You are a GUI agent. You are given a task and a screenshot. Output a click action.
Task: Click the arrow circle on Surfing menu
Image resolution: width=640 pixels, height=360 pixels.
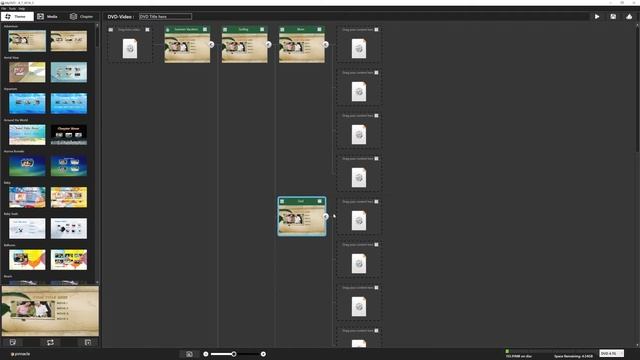coord(268,44)
